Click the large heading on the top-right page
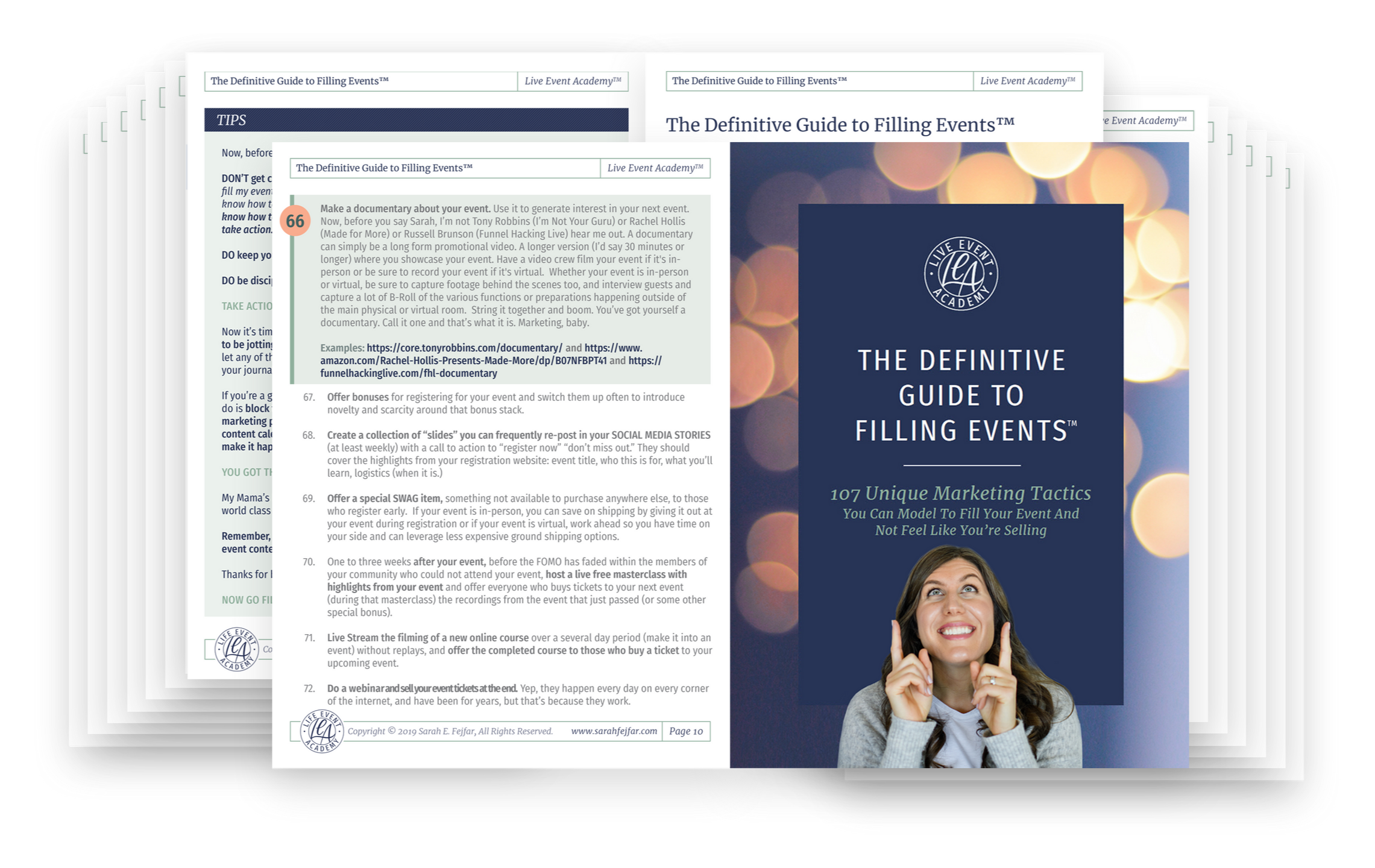 click(x=840, y=125)
